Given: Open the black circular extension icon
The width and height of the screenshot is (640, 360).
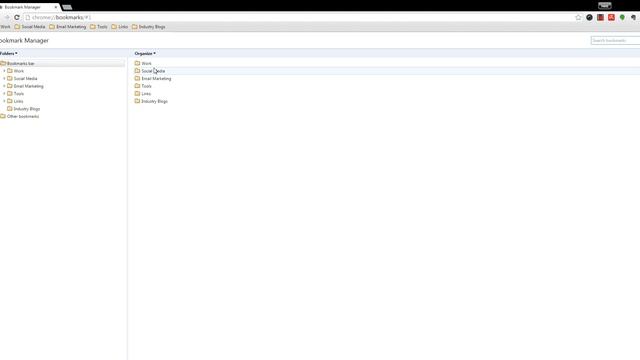Looking at the screenshot, I should 589,18.
